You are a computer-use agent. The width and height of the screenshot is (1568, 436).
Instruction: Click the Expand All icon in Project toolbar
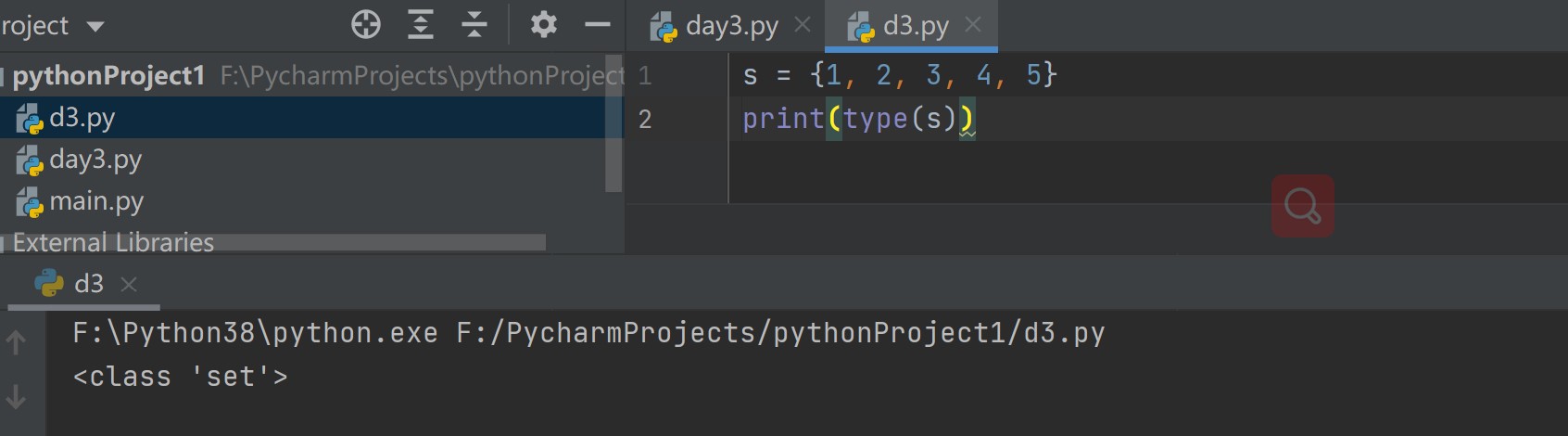(421, 25)
